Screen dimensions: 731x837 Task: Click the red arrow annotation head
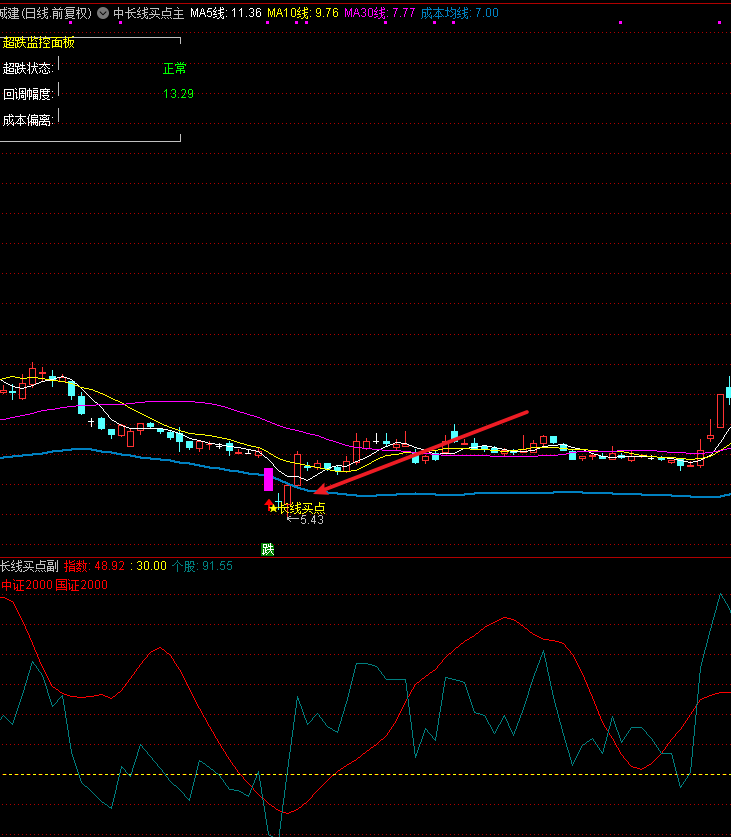(x=318, y=490)
